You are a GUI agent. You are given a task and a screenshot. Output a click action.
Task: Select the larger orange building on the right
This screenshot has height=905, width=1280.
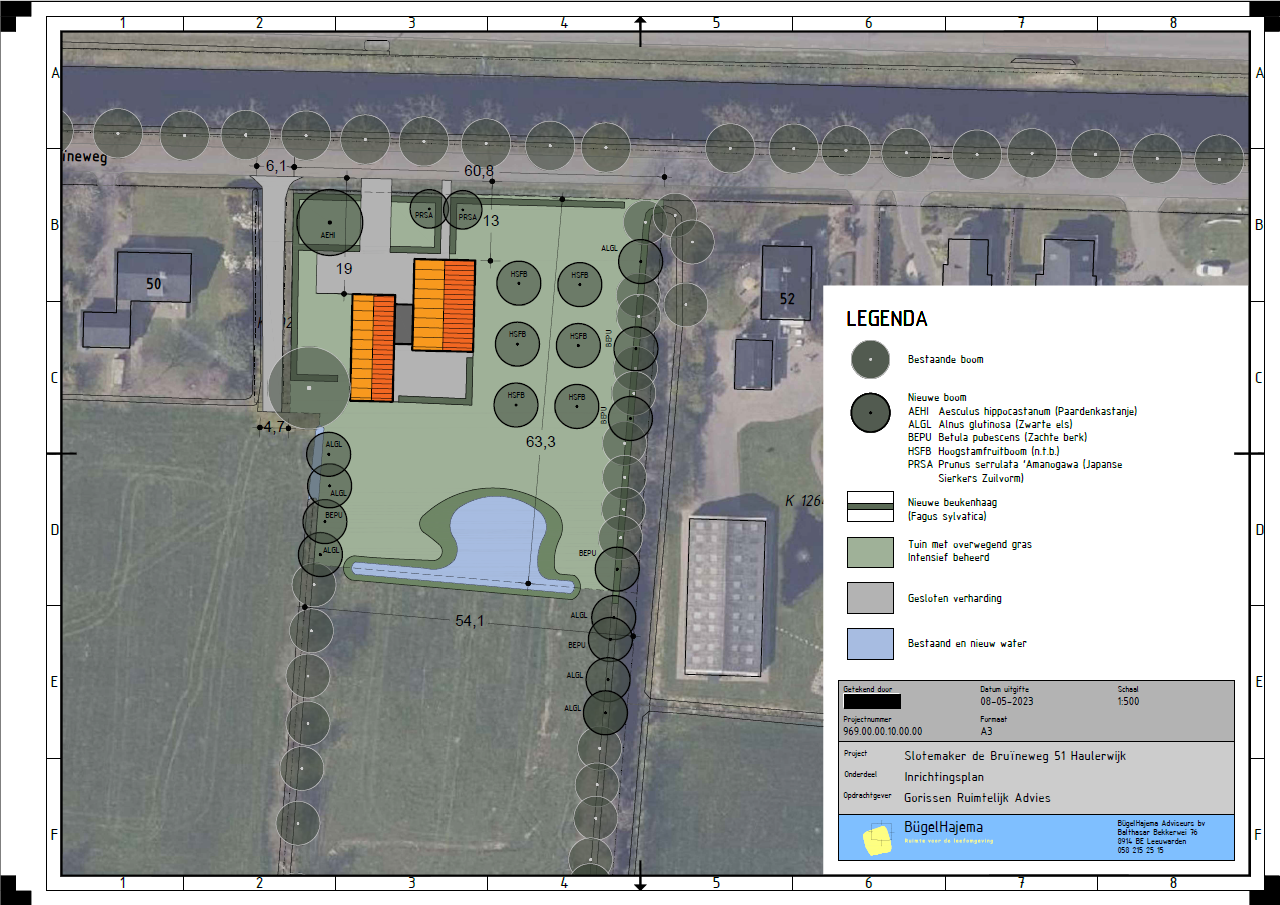pos(444,305)
